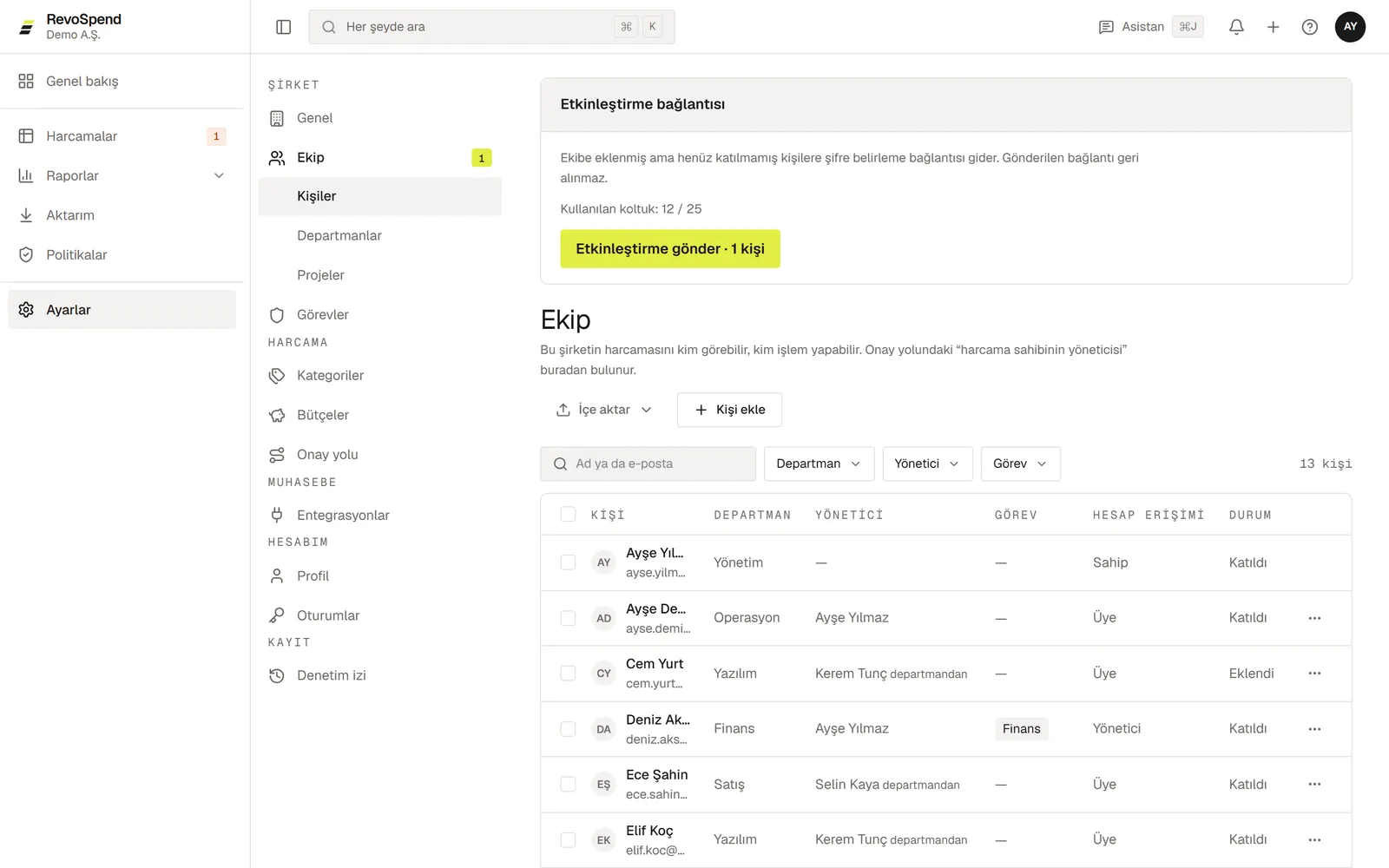
Task: Open Entegrasyonlar settings
Action: click(x=380, y=515)
